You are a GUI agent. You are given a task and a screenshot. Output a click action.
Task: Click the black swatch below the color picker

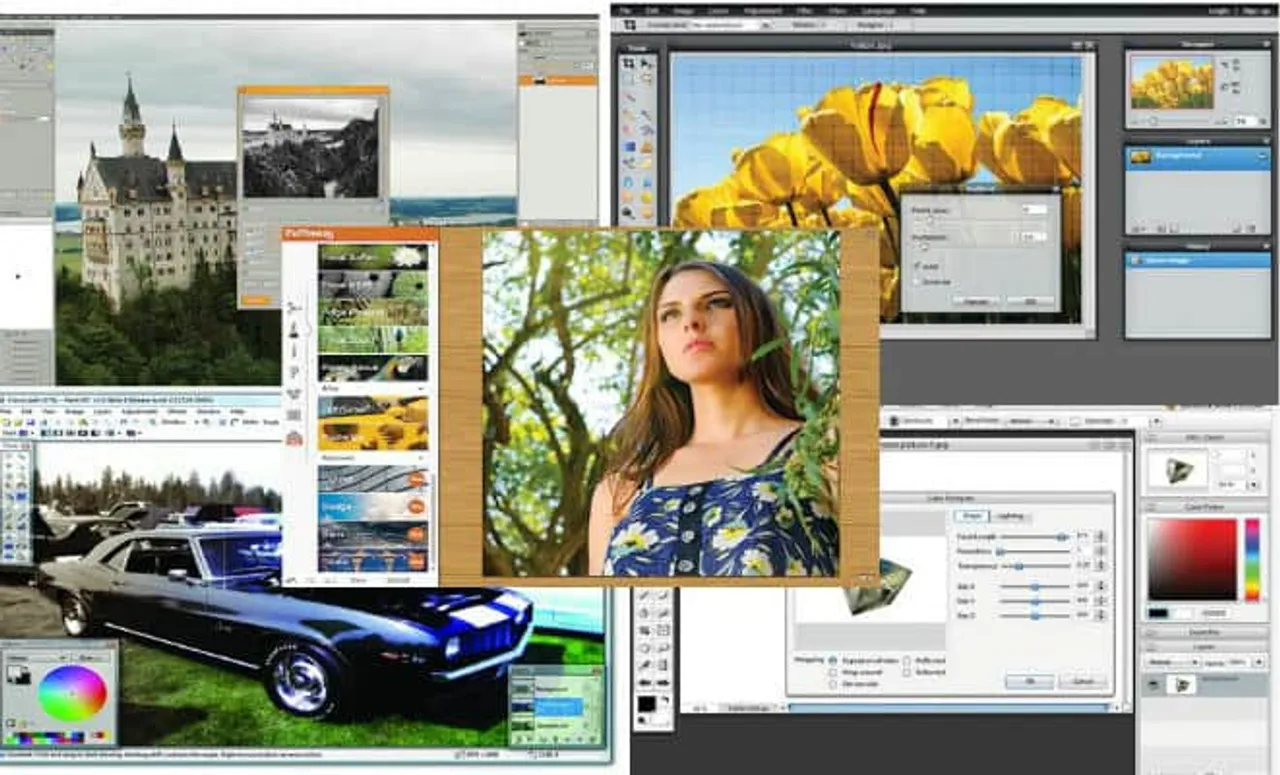[x=1158, y=612]
